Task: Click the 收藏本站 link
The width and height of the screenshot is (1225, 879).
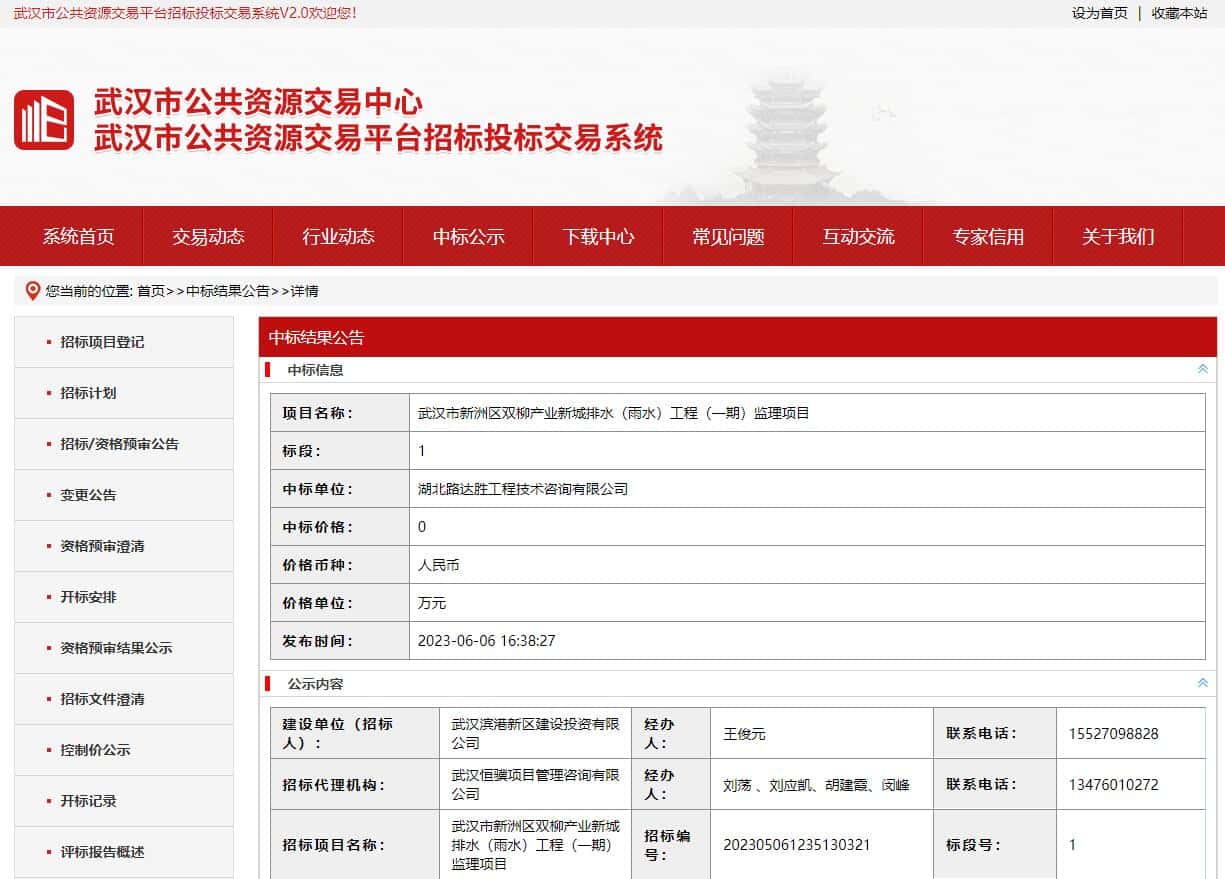Action: tap(1179, 13)
